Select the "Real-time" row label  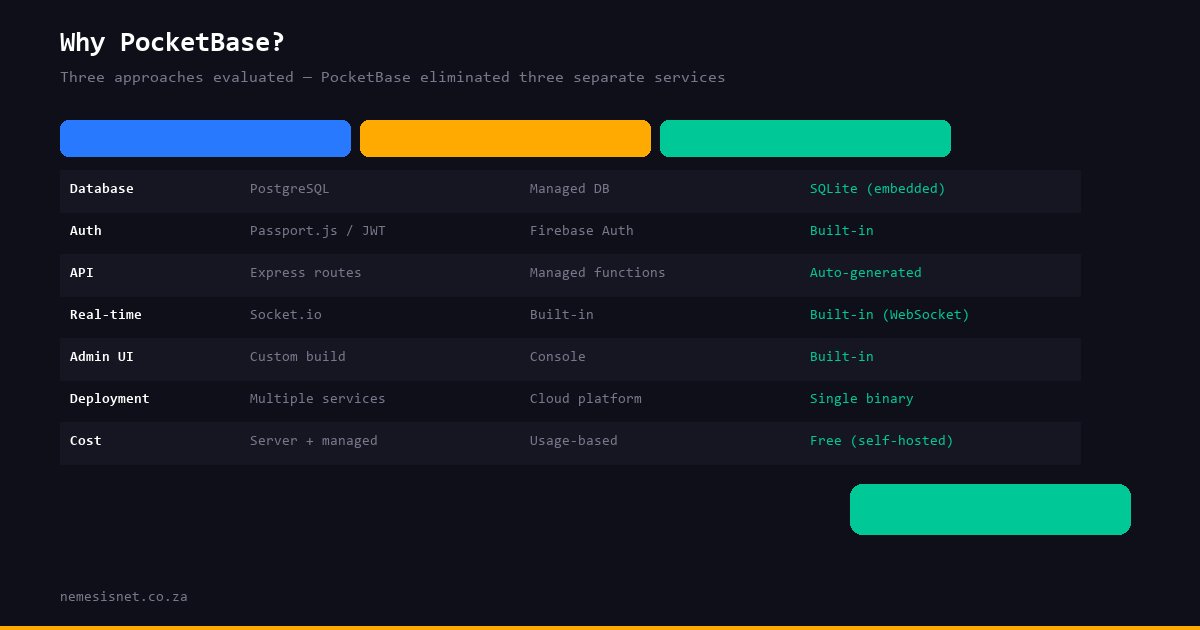106,314
